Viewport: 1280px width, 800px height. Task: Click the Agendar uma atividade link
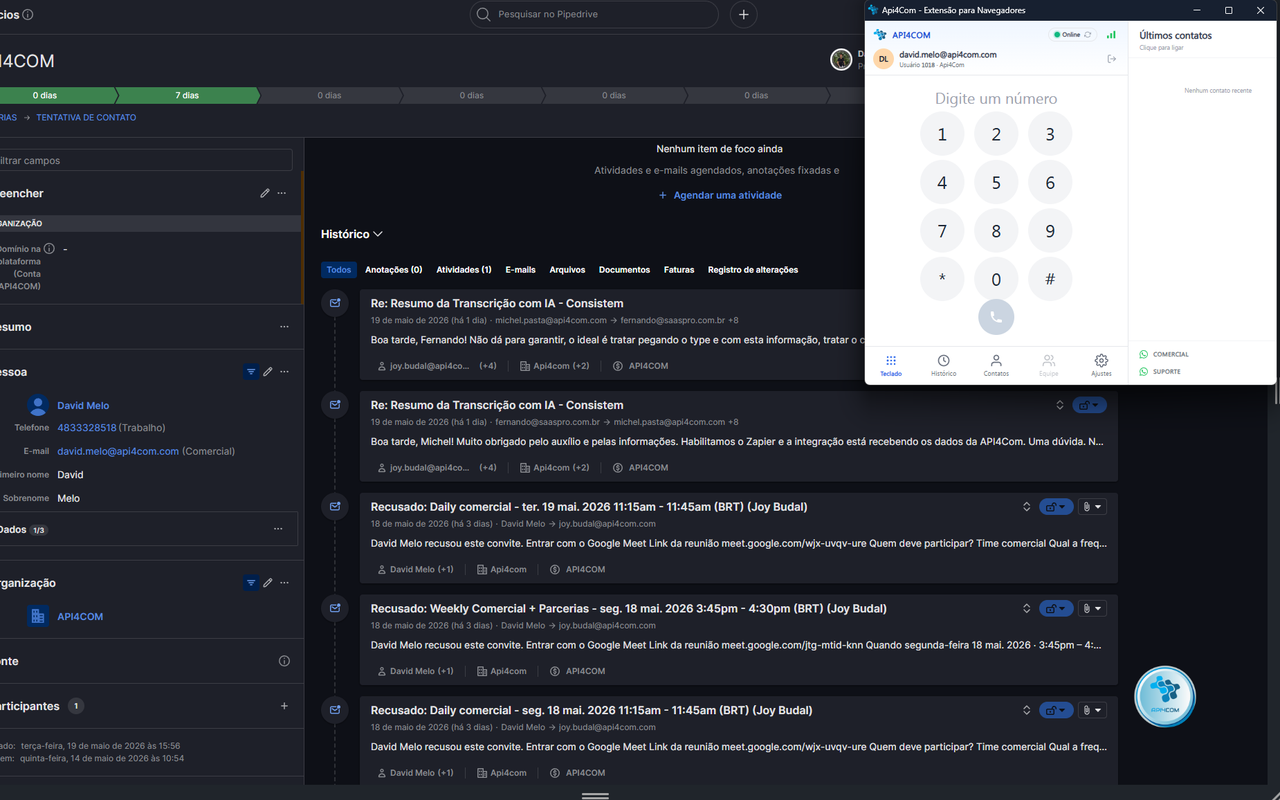(720, 195)
